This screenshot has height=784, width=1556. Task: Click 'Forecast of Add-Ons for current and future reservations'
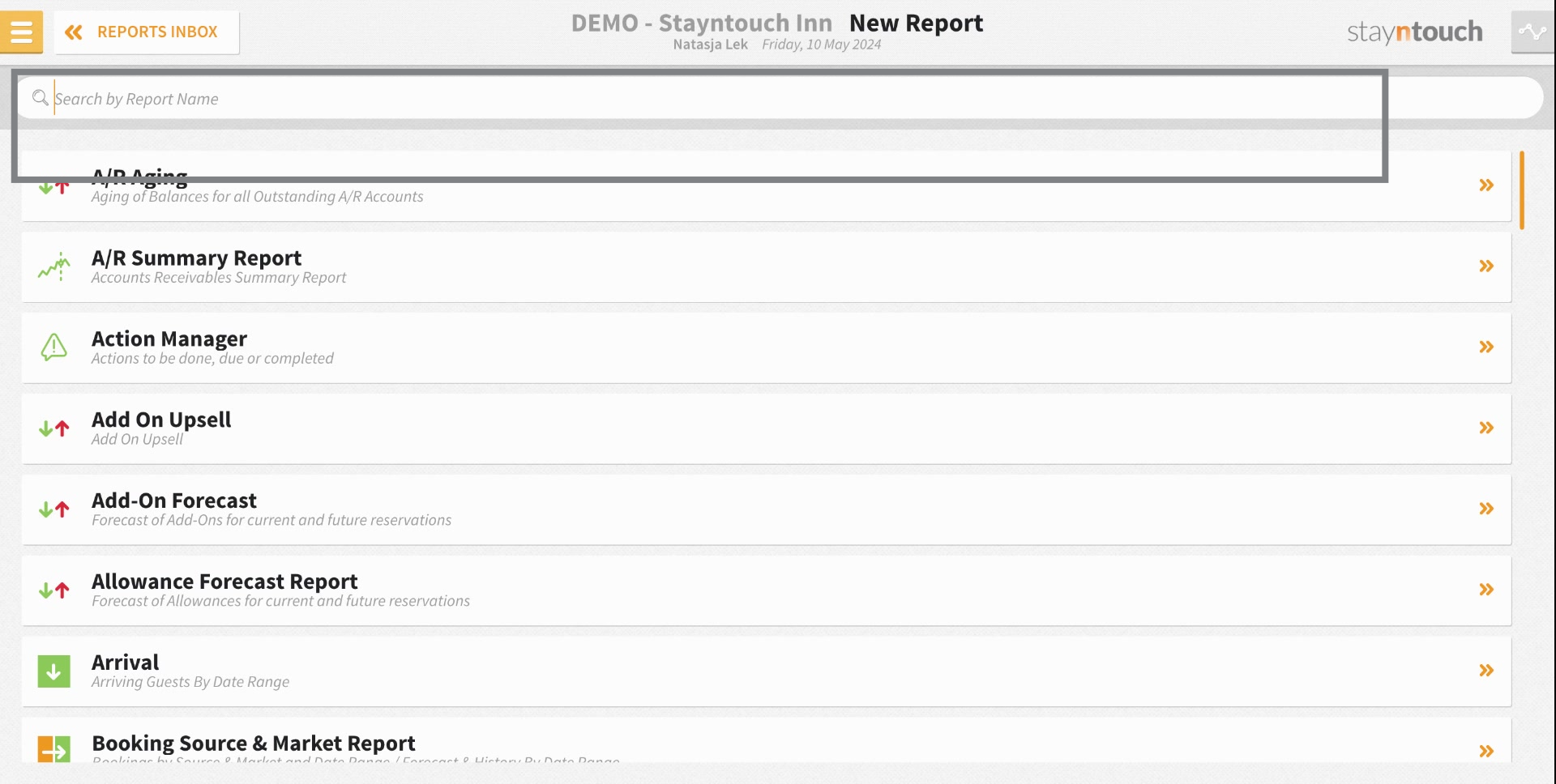pos(271,521)
